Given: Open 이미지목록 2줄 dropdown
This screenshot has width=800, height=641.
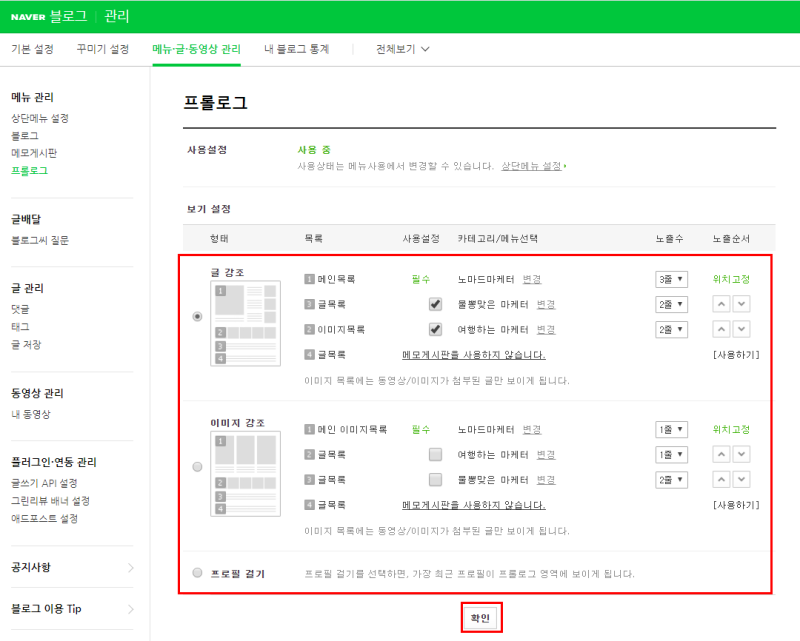Looking at the screenshot, I should pyautogui.click(x=671, y=329).
